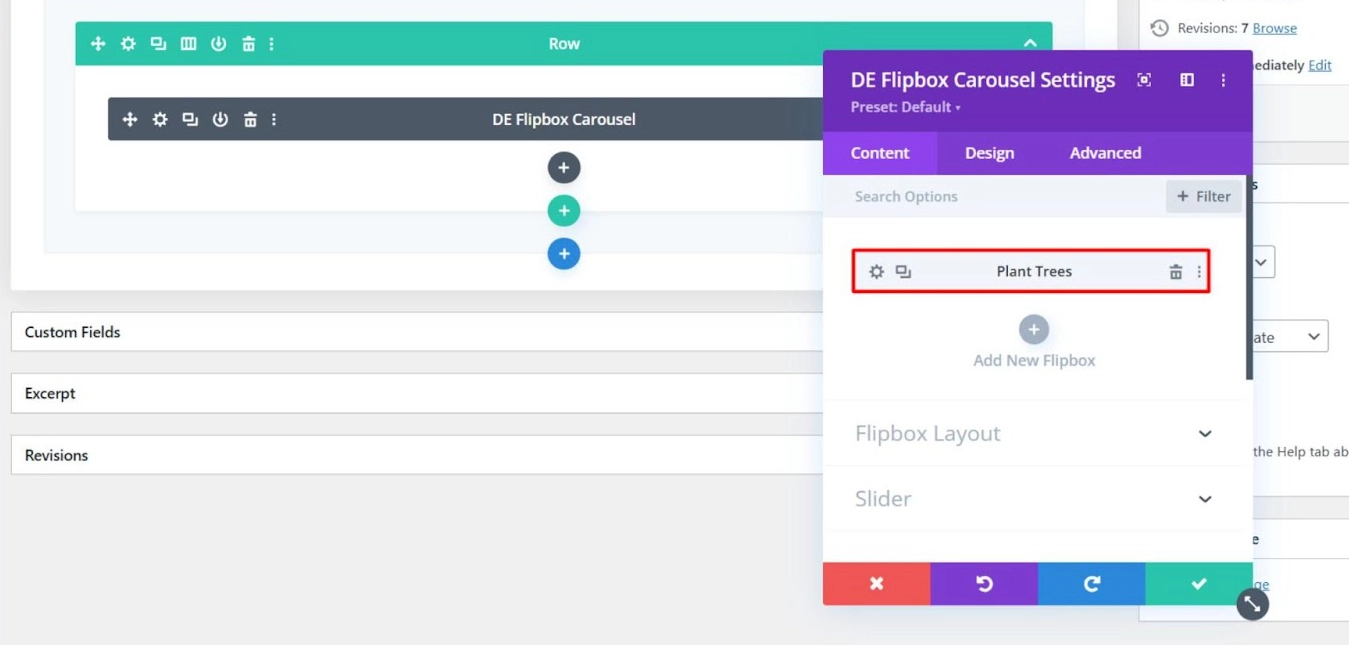Open Preset: Default dropdown
The image size is (1349, 645).
(906, 107)
